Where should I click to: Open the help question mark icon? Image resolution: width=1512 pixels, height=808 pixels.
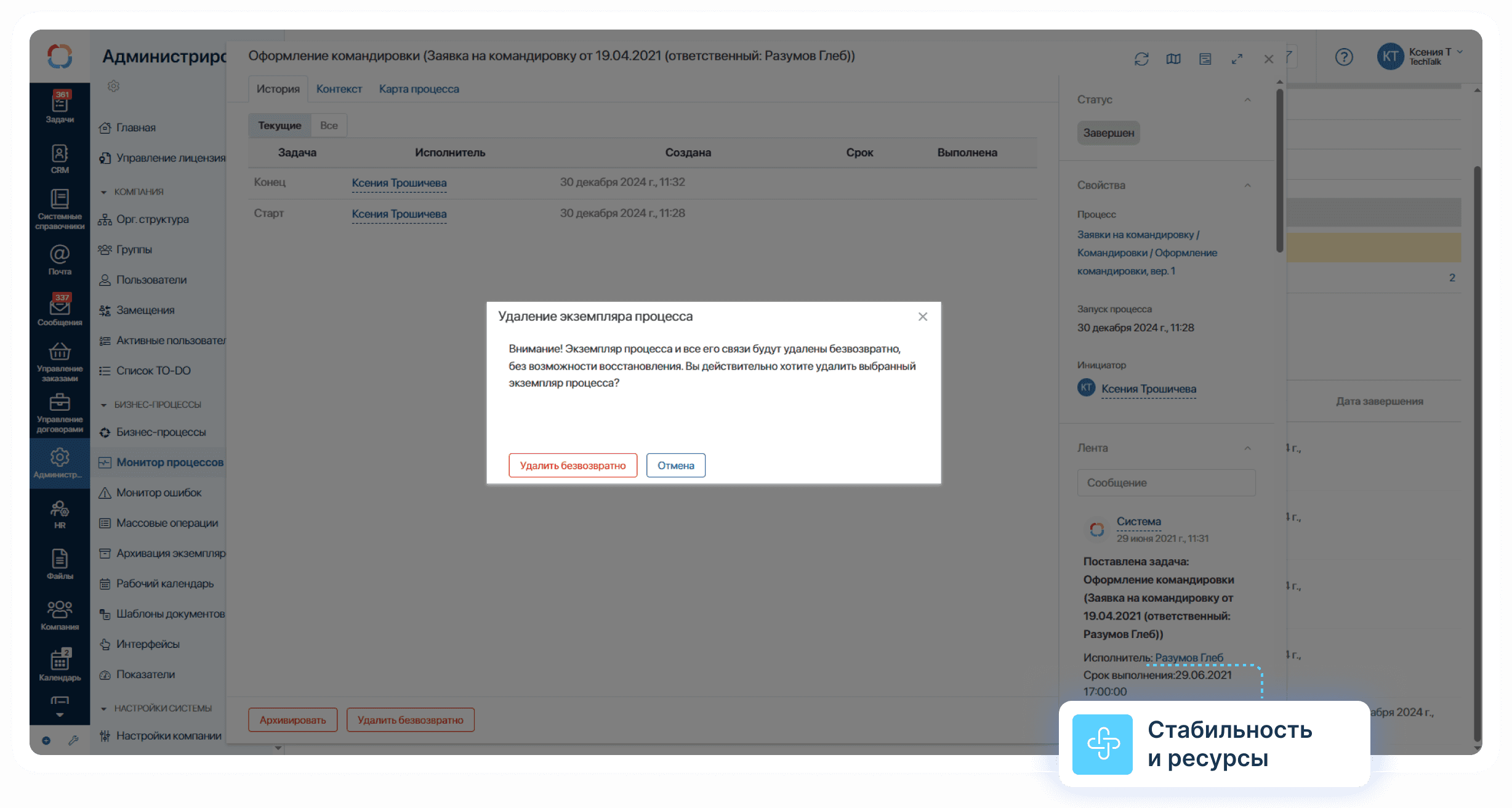(x=1344, y=57)
